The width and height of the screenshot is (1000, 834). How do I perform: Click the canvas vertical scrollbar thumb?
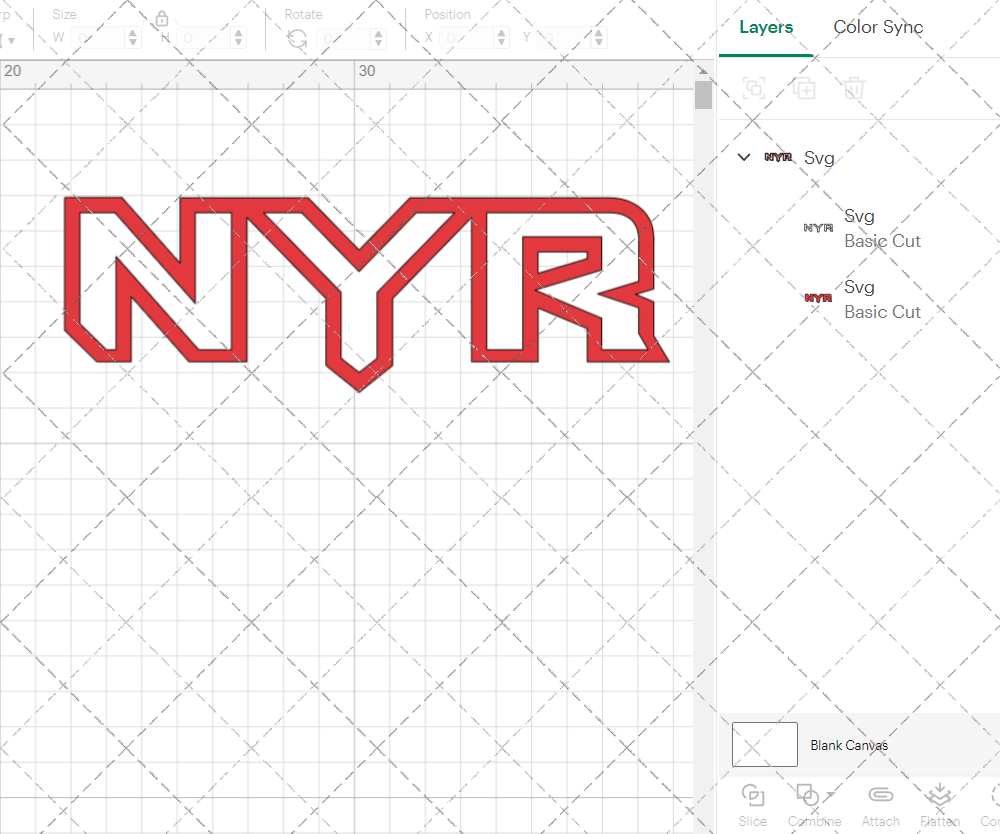coord(703,95)
